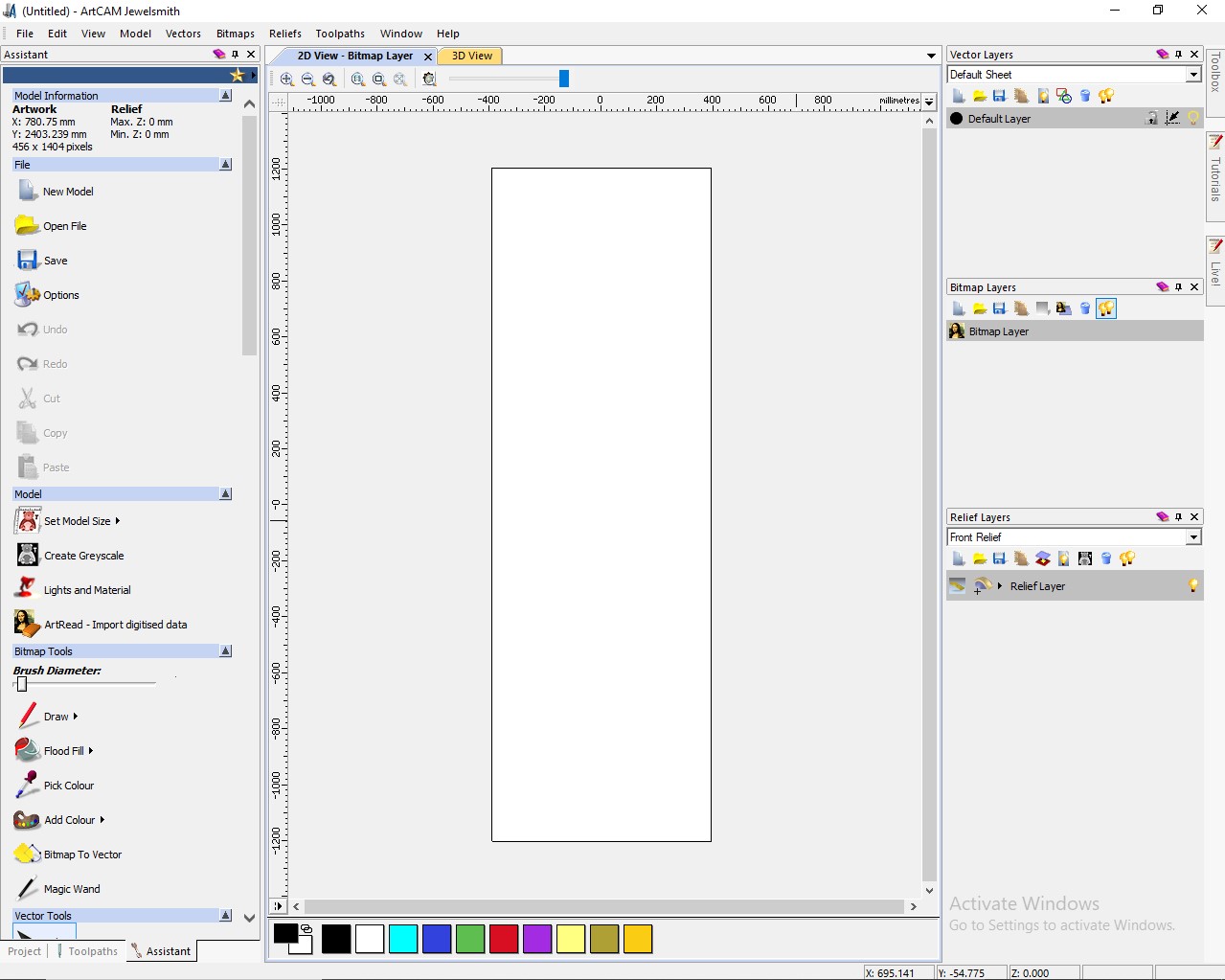Open the Bitmap To Vector tool
Screen dimensions: 1225x980
82,855
